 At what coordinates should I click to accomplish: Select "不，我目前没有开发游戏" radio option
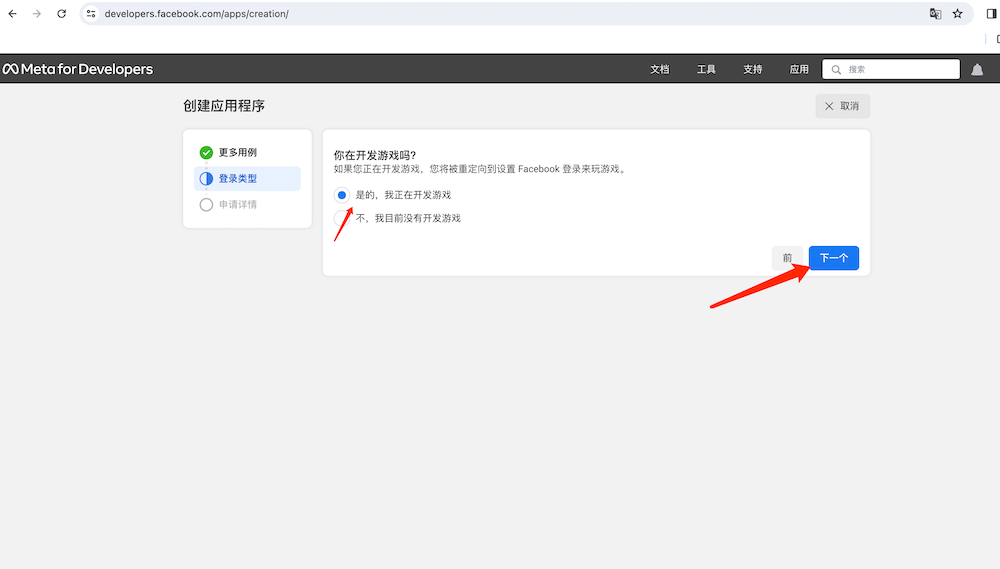coord(342,218)
